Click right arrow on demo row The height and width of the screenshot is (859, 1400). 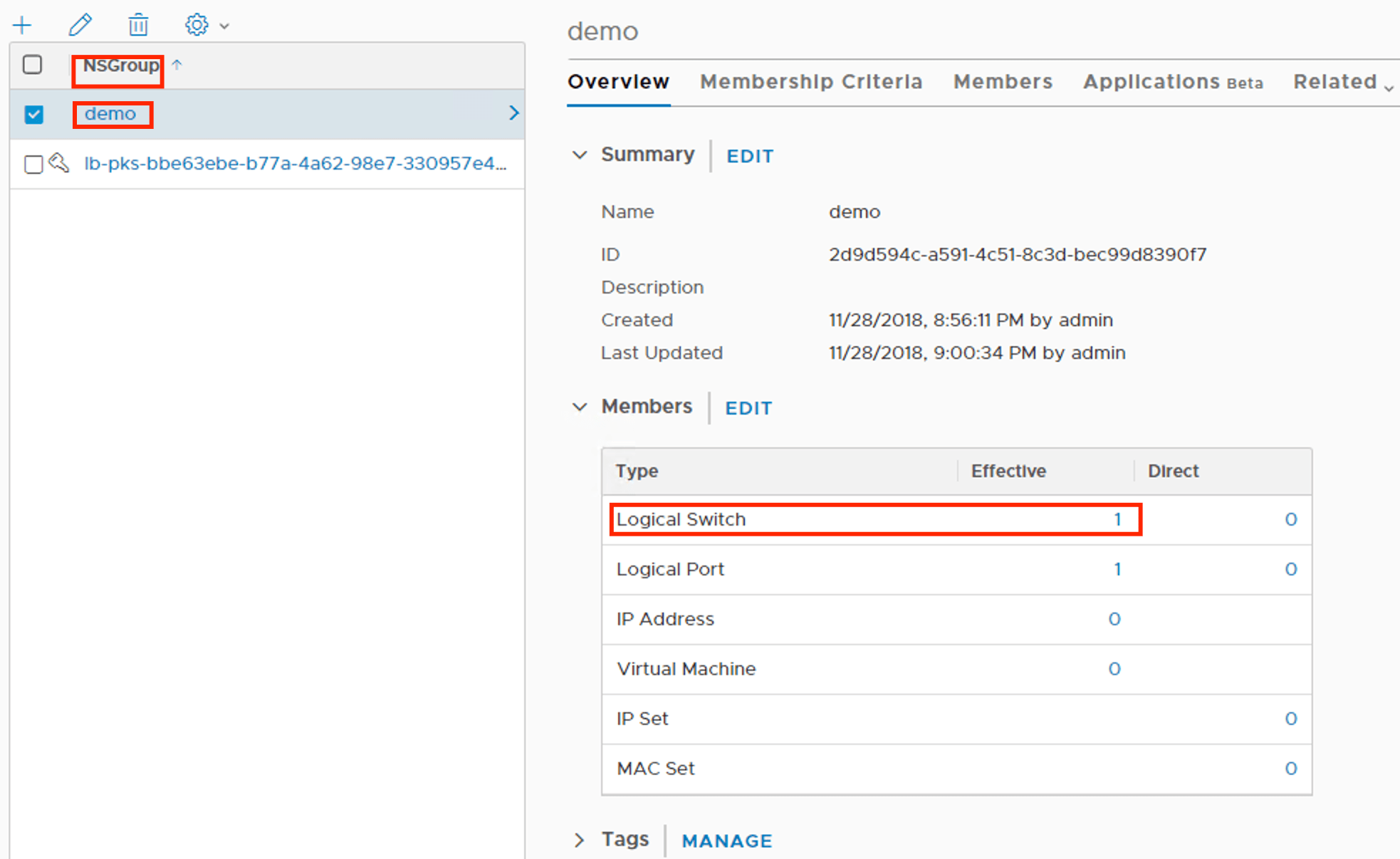[x=513, y=113]
